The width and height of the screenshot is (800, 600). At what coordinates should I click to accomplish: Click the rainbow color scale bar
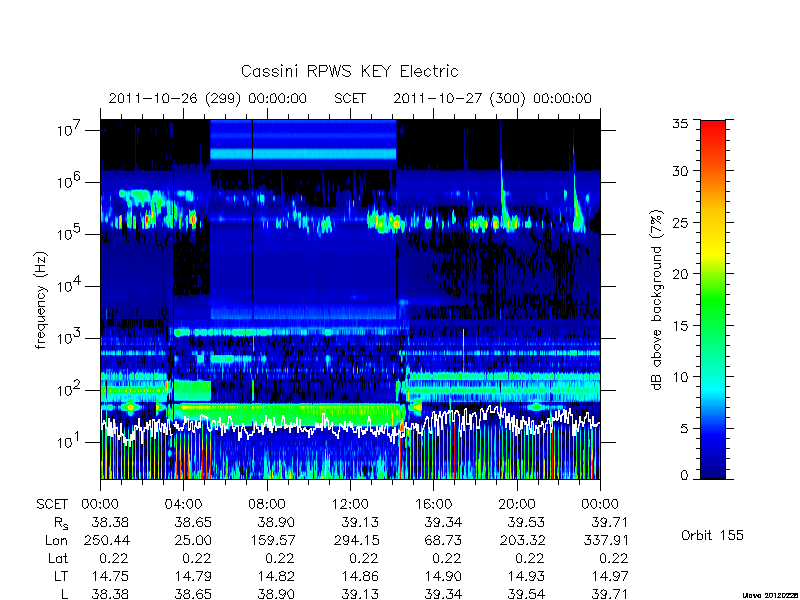[x=713, y=299]
